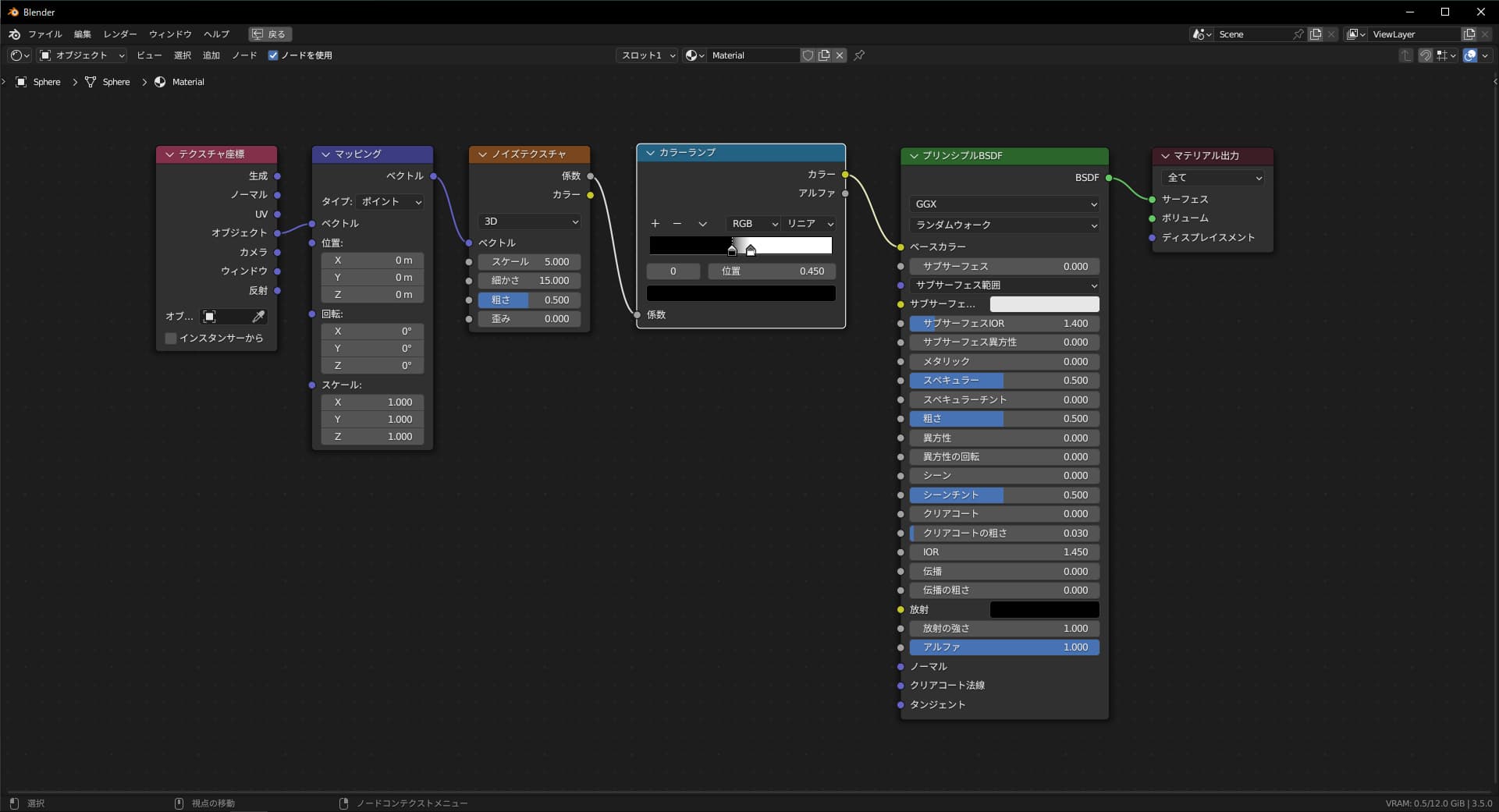Collapse the プリンシプルBSDF node

914,156
